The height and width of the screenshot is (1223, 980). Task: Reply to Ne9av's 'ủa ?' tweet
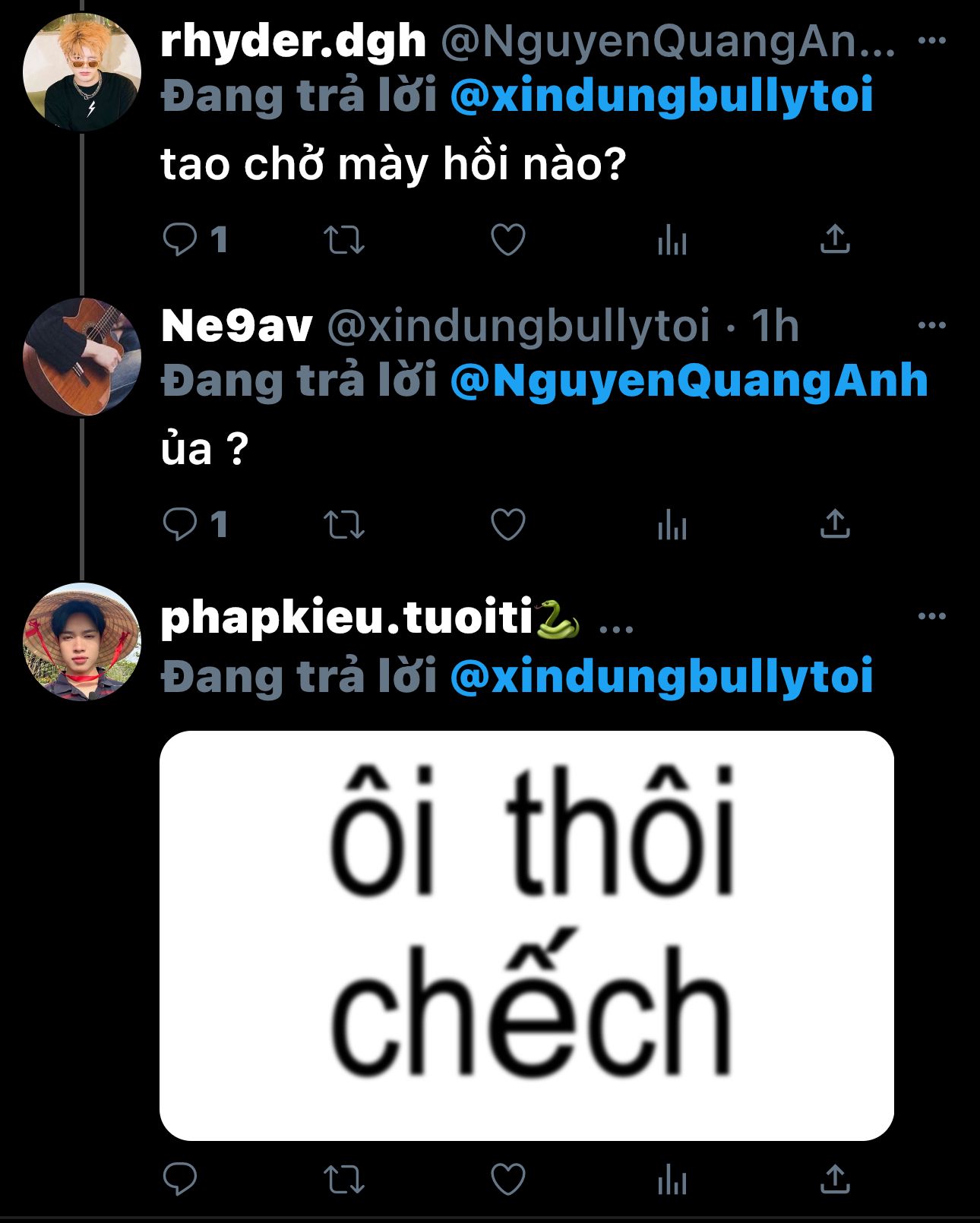tap(180, 524)
